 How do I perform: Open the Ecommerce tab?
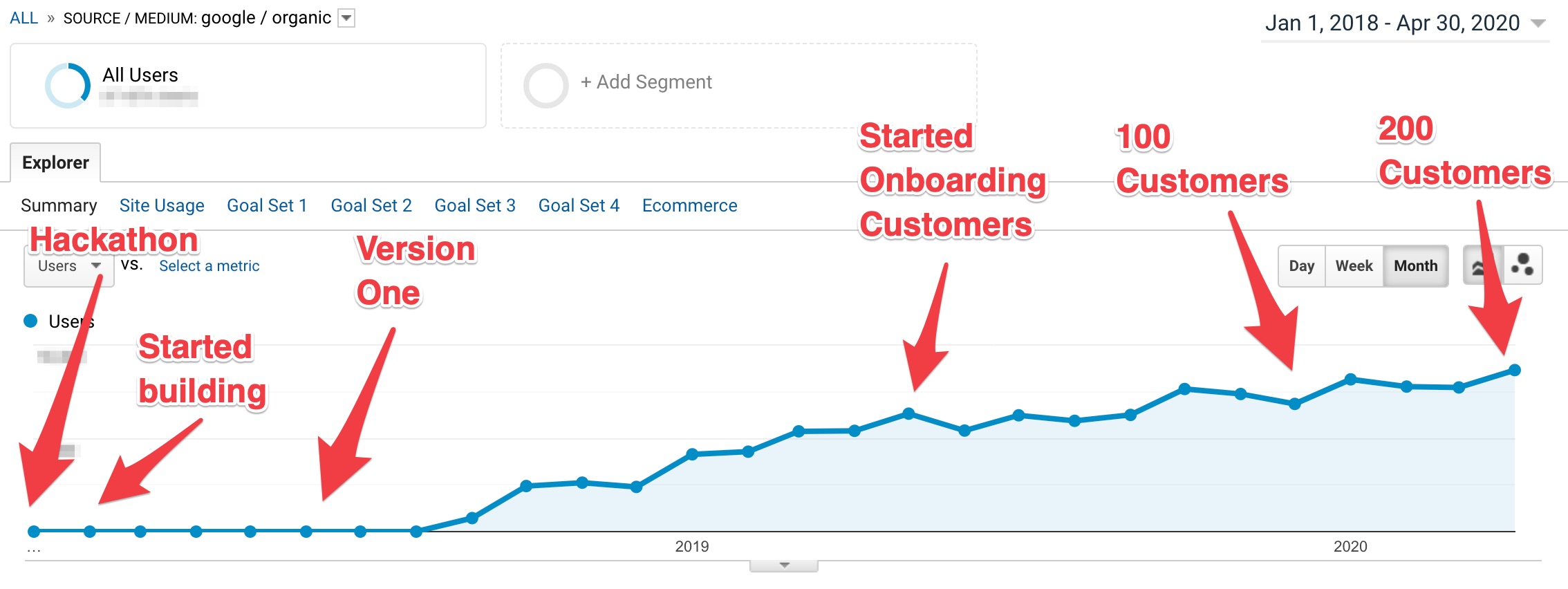[x=689, y=205]
